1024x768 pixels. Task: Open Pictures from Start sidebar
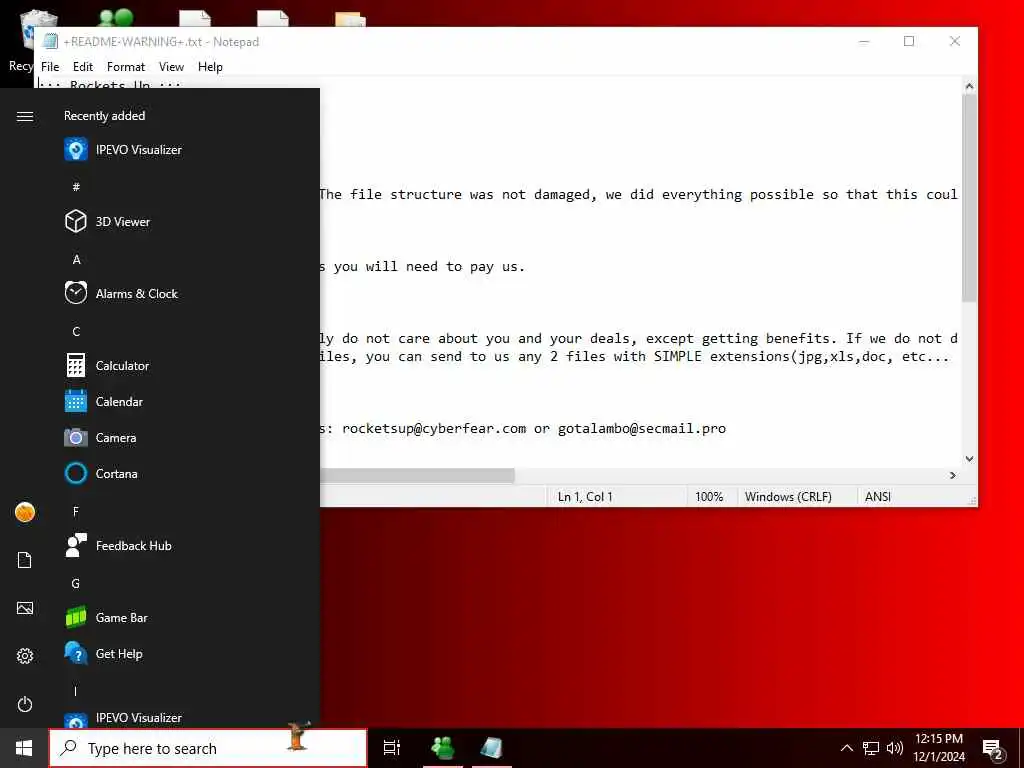coord(25,608)
